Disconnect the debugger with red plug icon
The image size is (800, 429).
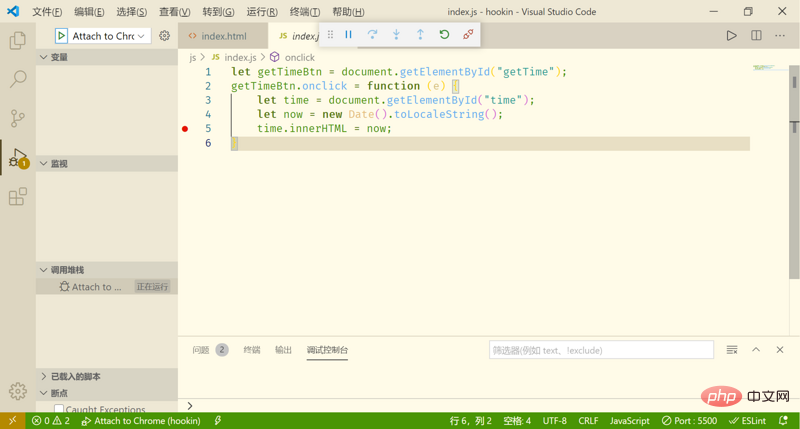pos(468,35)
